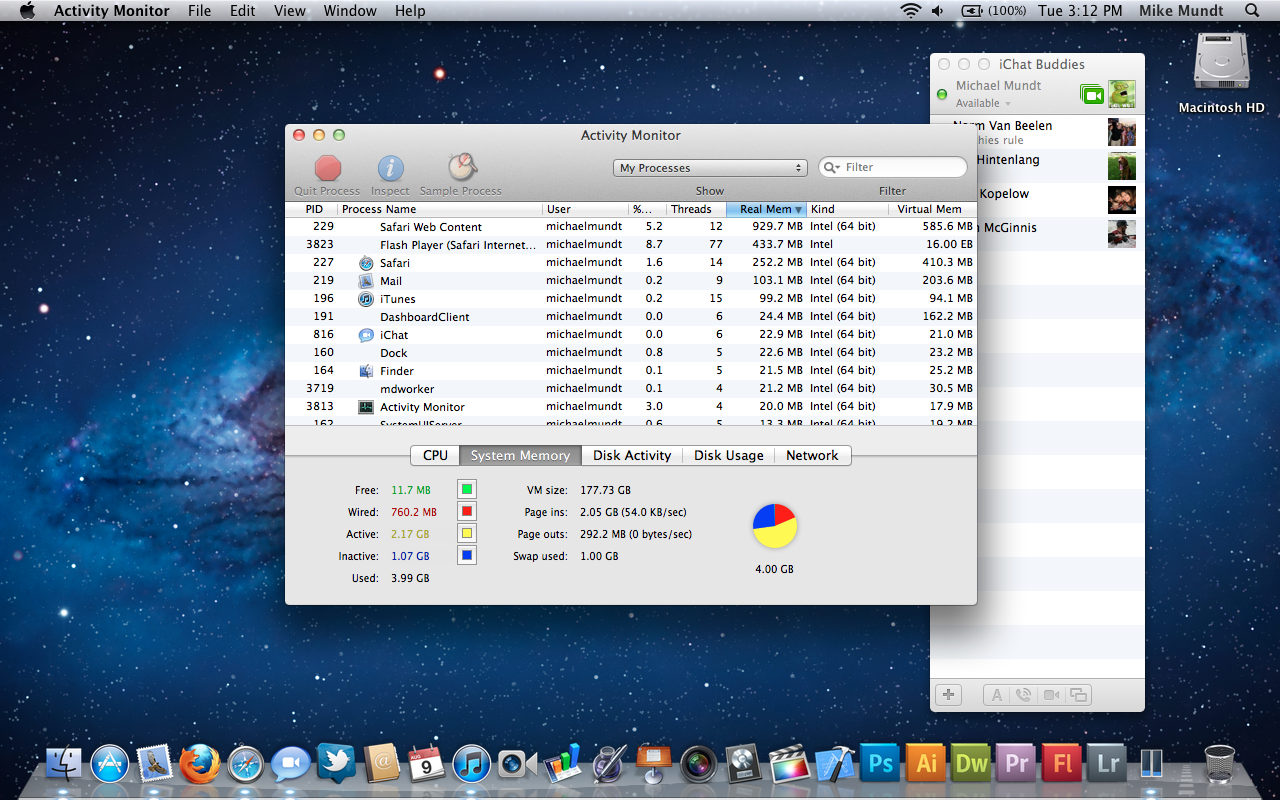Click the Real Mem column sort header
The image size is (1280, 800).
point(766,209)
